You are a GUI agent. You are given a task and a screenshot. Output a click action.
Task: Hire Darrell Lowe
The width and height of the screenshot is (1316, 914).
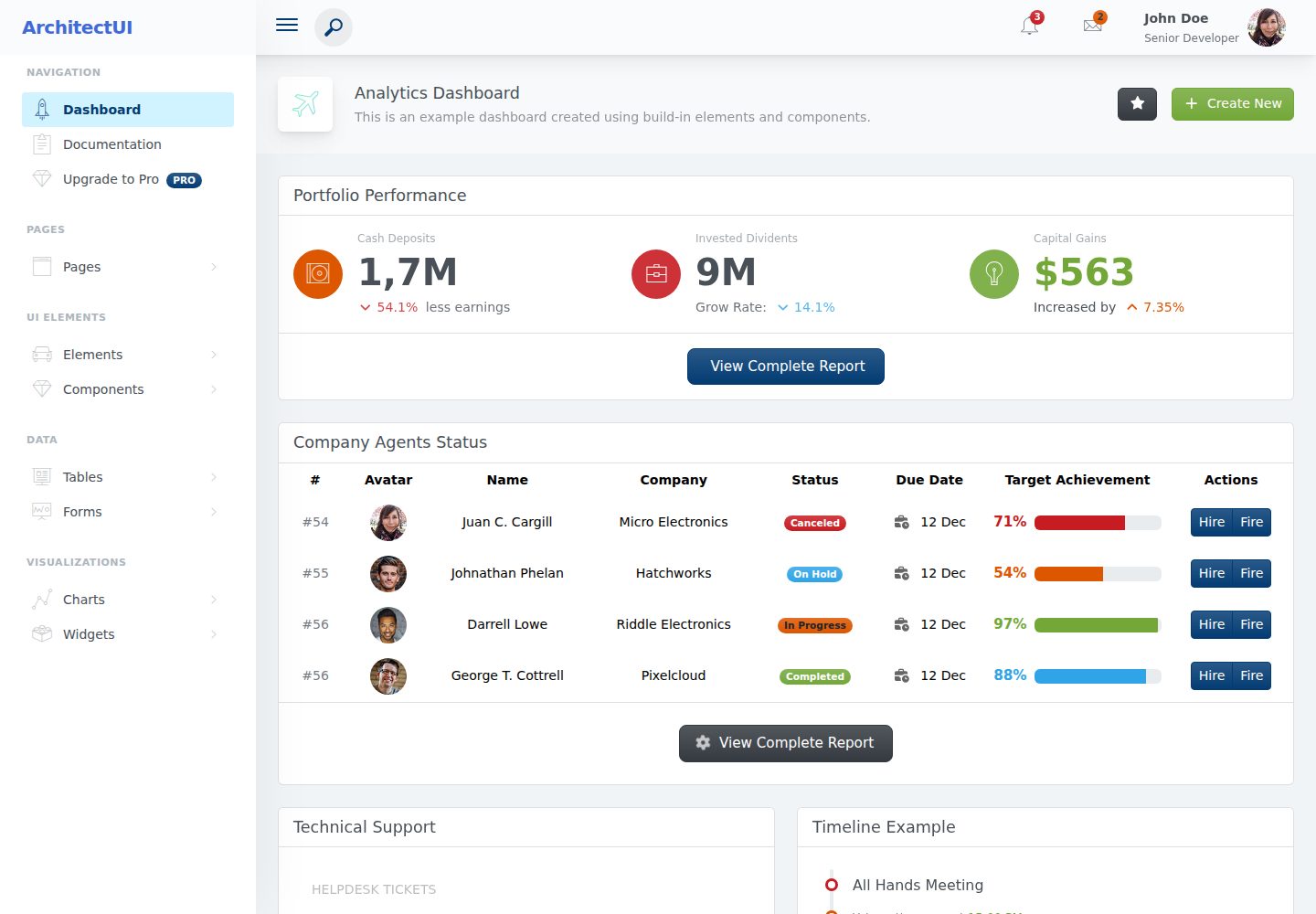[1212, 624]
